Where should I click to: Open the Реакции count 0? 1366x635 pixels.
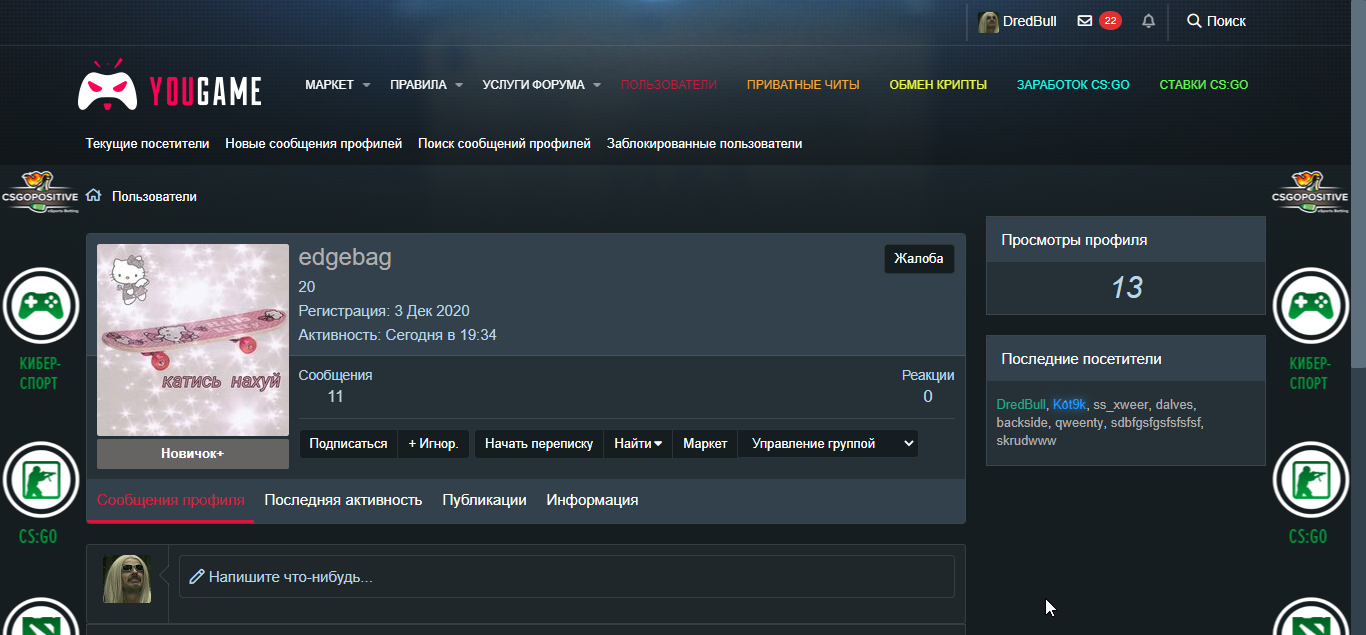(x=928, y=396)
